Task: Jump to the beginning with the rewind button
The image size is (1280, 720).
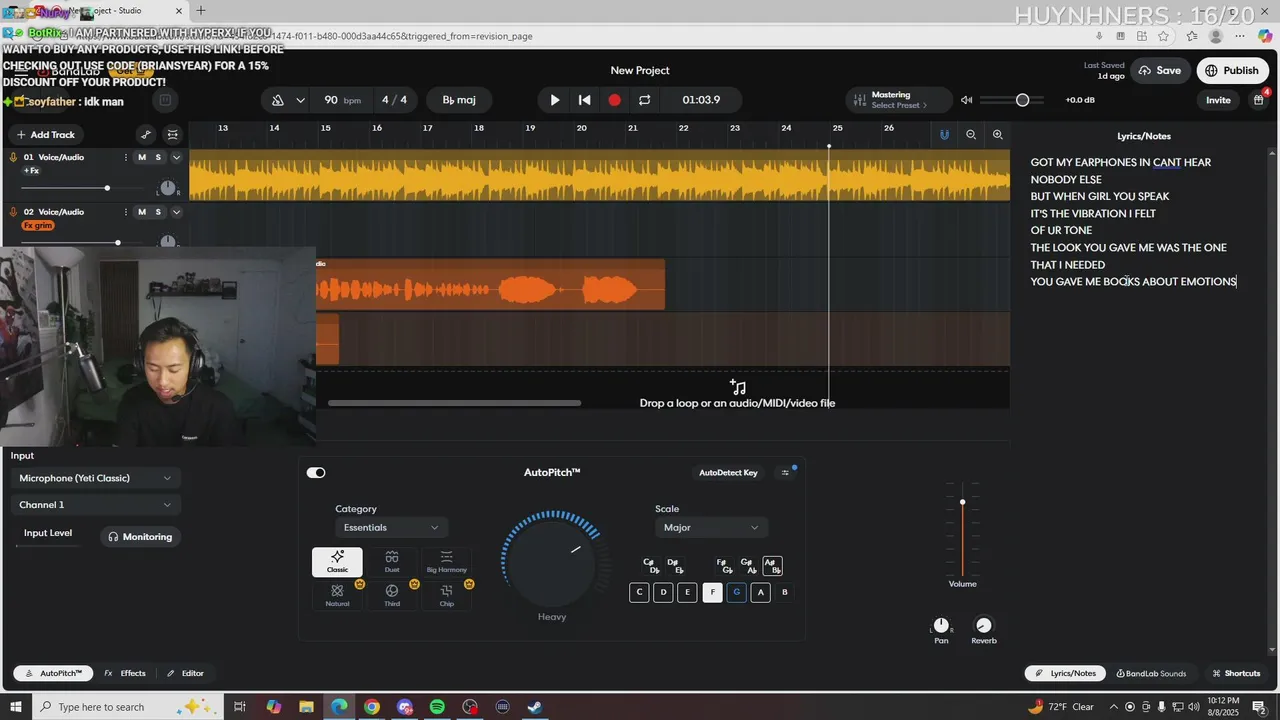Action: (x=585, y=100)
